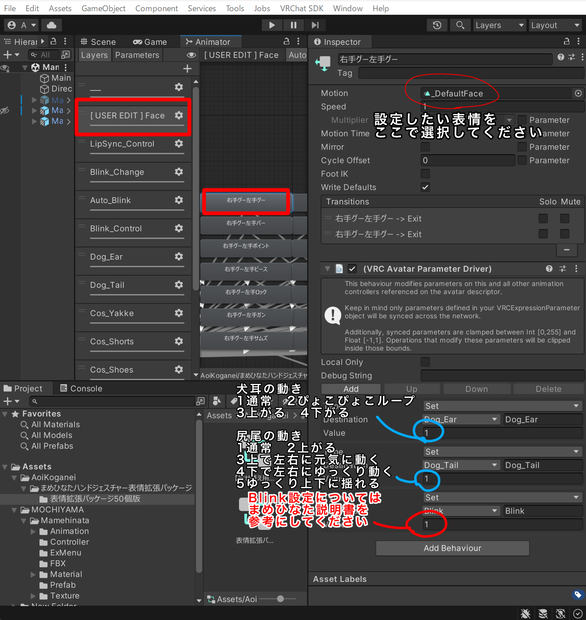Enable the Local Only checkbox
586x620 pixels.
coord(425,362)
